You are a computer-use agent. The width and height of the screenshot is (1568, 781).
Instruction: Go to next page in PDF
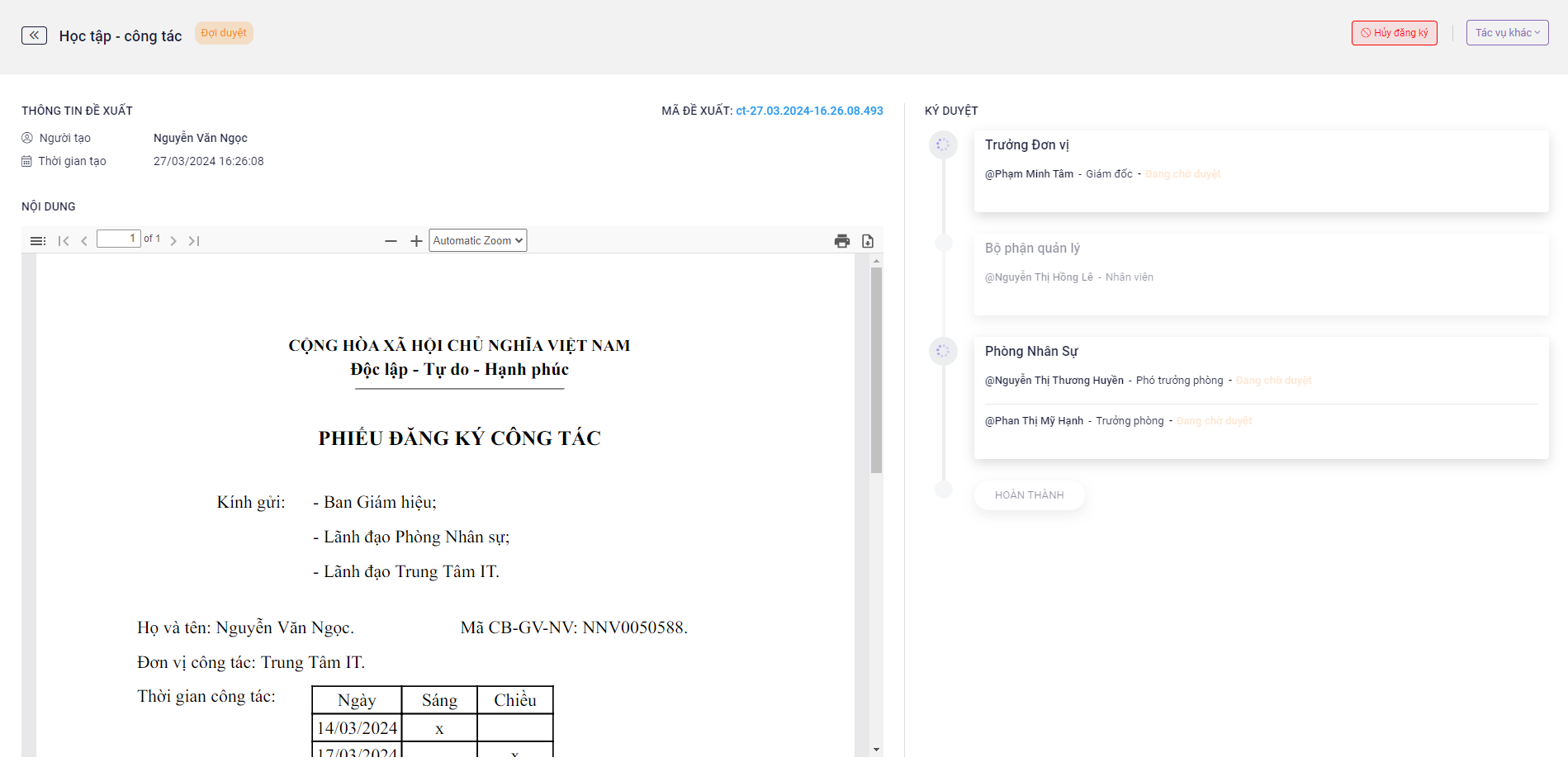tap(173, 241)
